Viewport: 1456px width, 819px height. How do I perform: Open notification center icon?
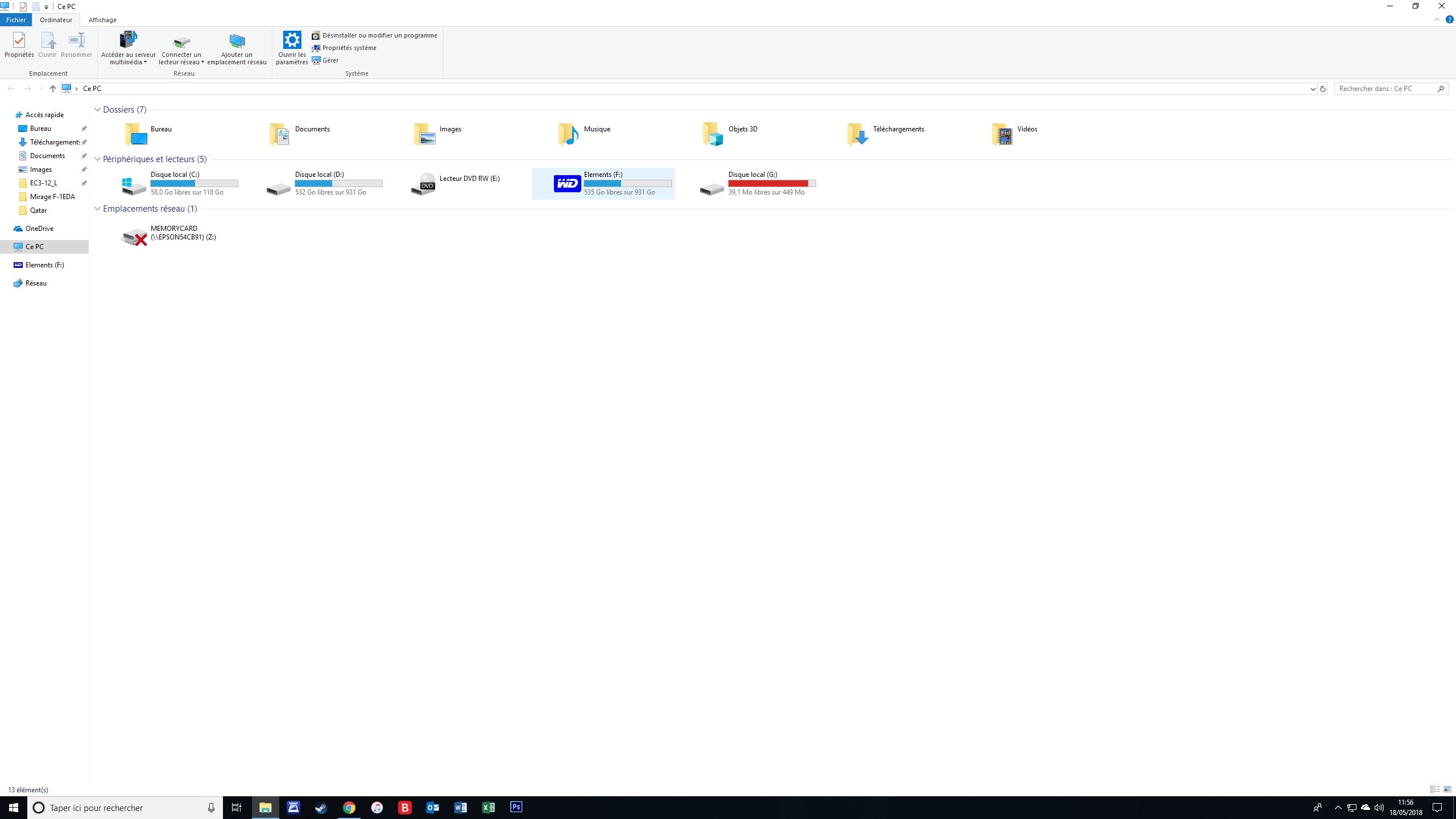(1437, 808)
